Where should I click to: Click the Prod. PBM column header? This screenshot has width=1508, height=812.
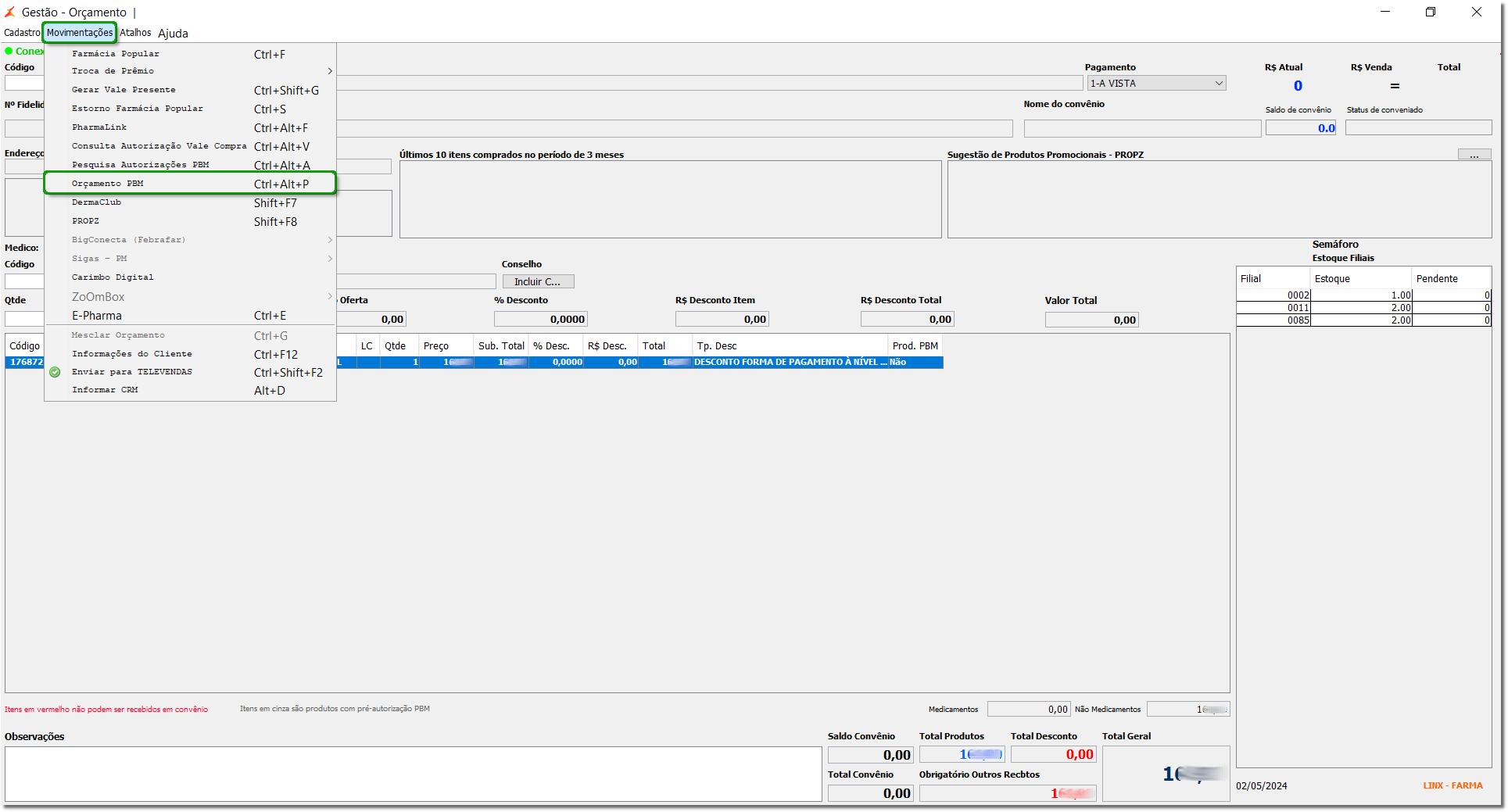pos(915,345)
